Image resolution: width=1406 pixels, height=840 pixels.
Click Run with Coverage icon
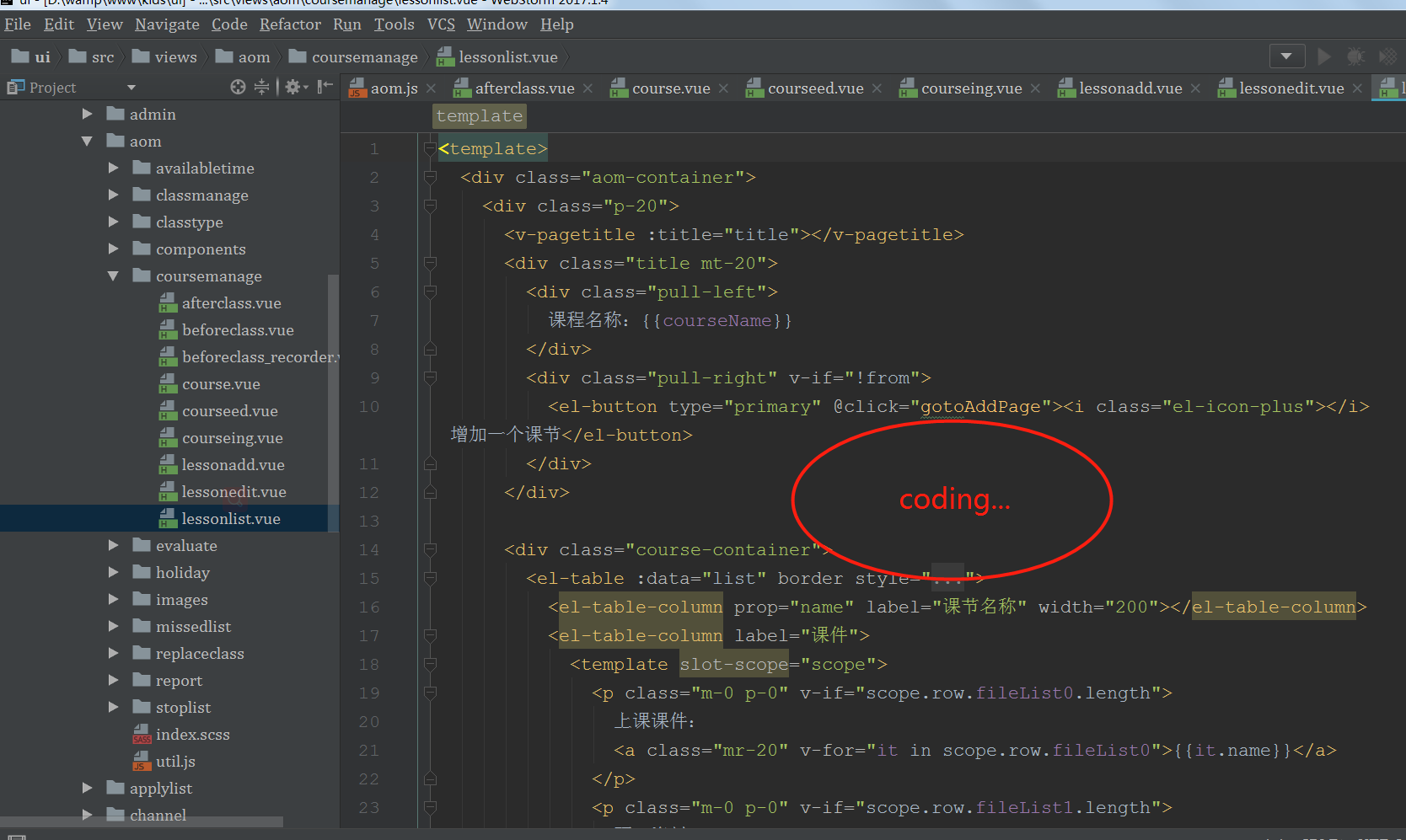[x=1387, y=56]
